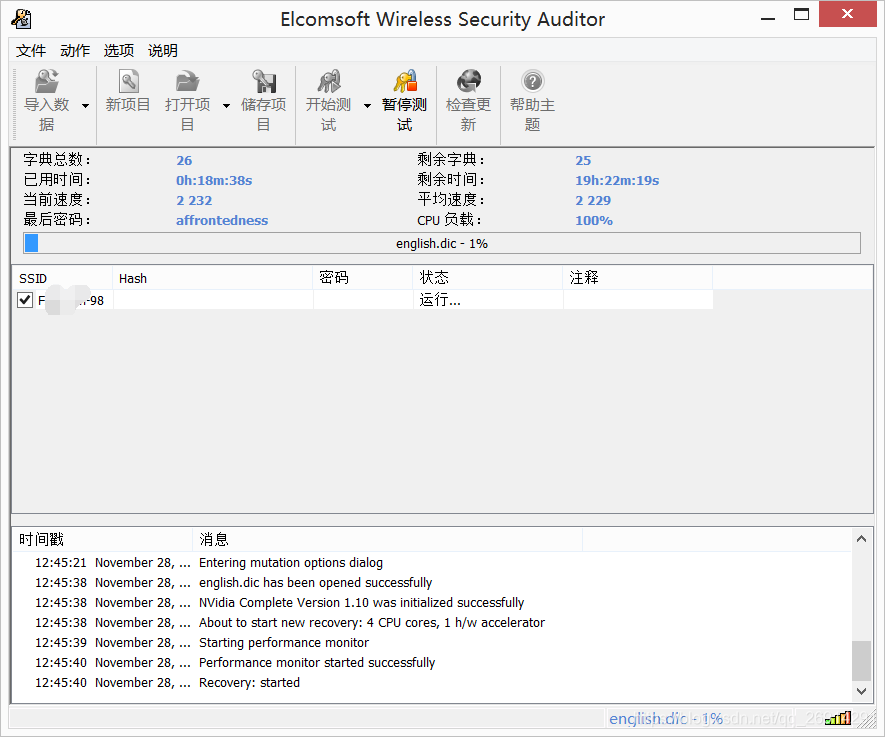The height and width of the screenshot is (737, 885).
Task: Select log entry 'Recovery: started'
Action: tap(249, 683)
